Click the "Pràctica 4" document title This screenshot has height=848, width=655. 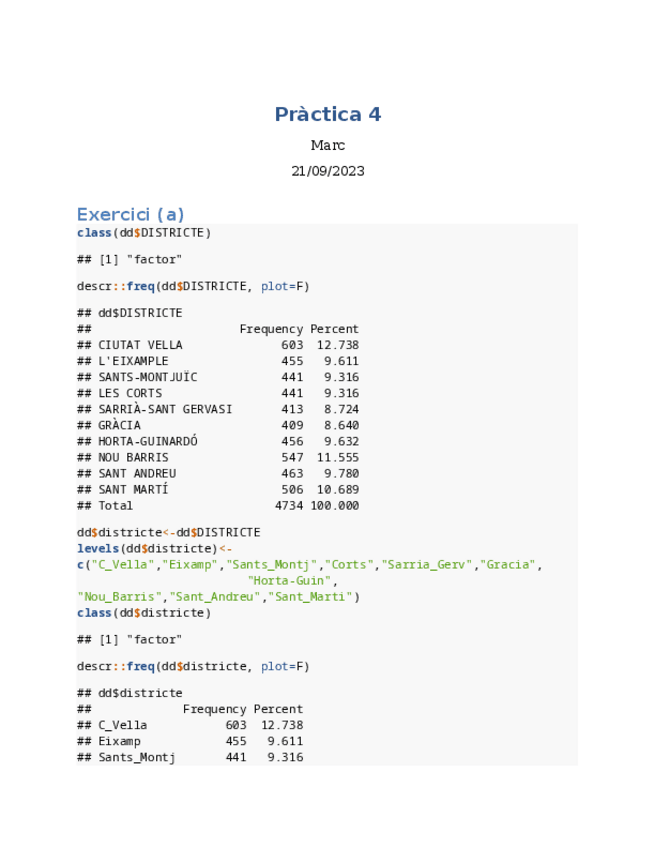tap(327, 115)
